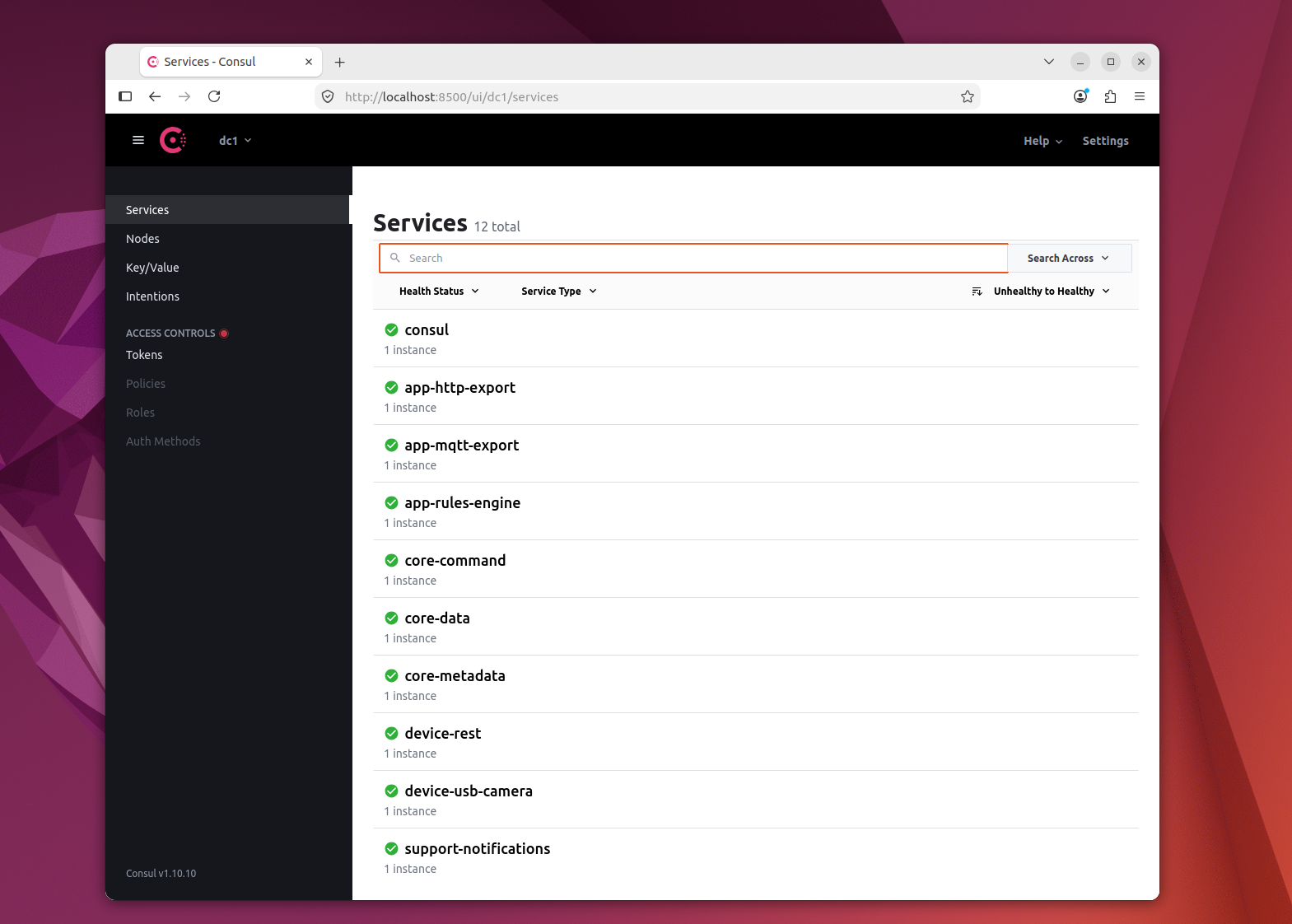Click the Services - Consul browser tab
1292x924 pixels.
point(231,62)
